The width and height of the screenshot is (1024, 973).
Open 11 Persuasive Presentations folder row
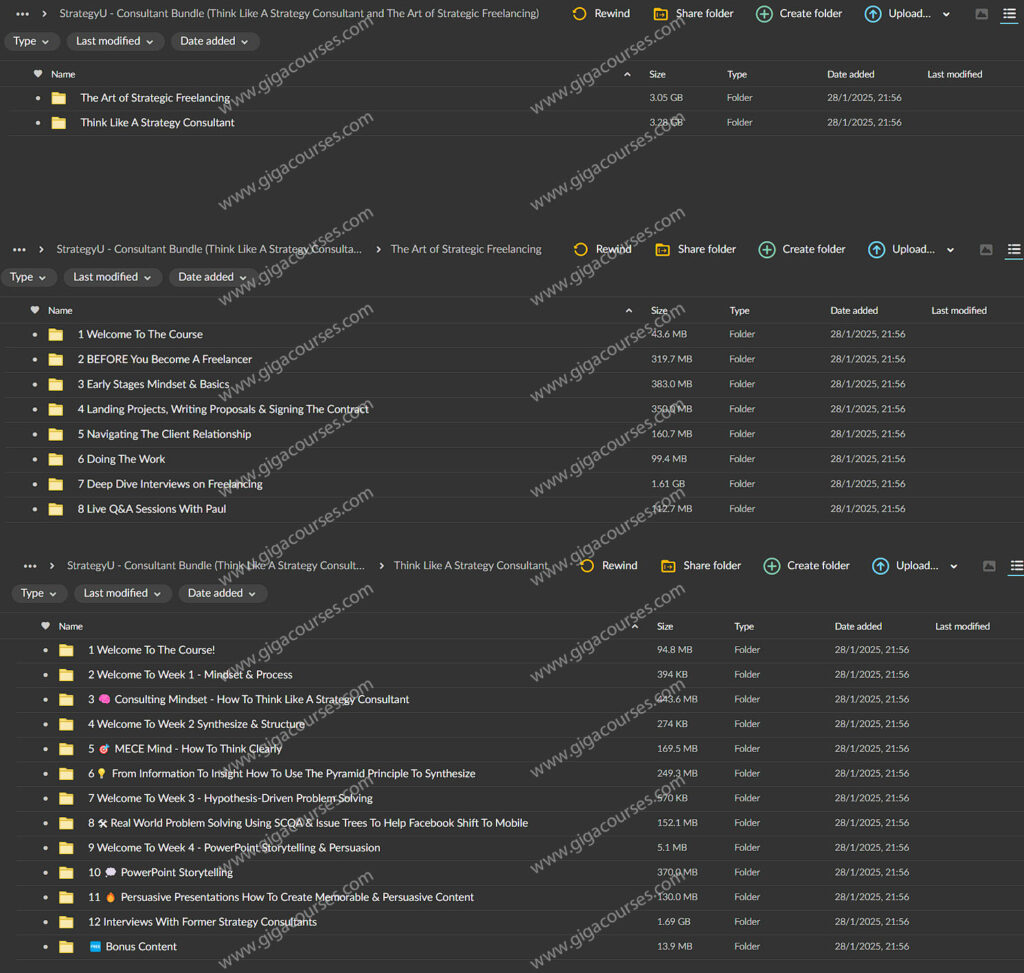[x=281, y=897]
